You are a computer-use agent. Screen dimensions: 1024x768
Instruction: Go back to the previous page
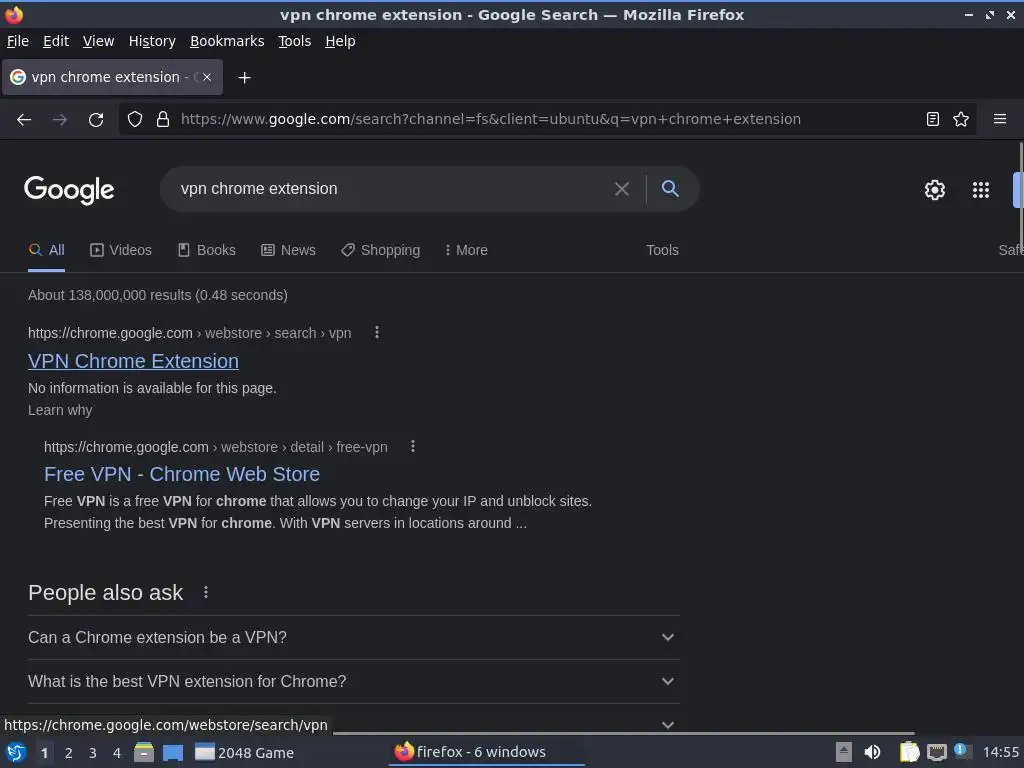click(24, 120)
